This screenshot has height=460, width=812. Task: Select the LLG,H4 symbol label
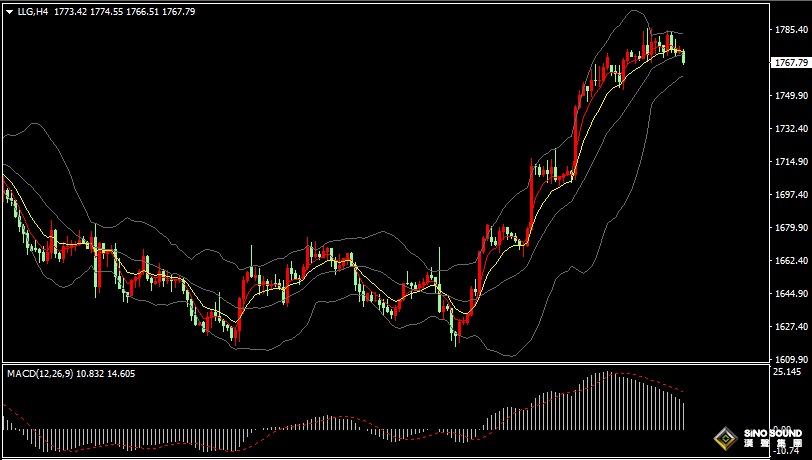click(x=33, y=11)
